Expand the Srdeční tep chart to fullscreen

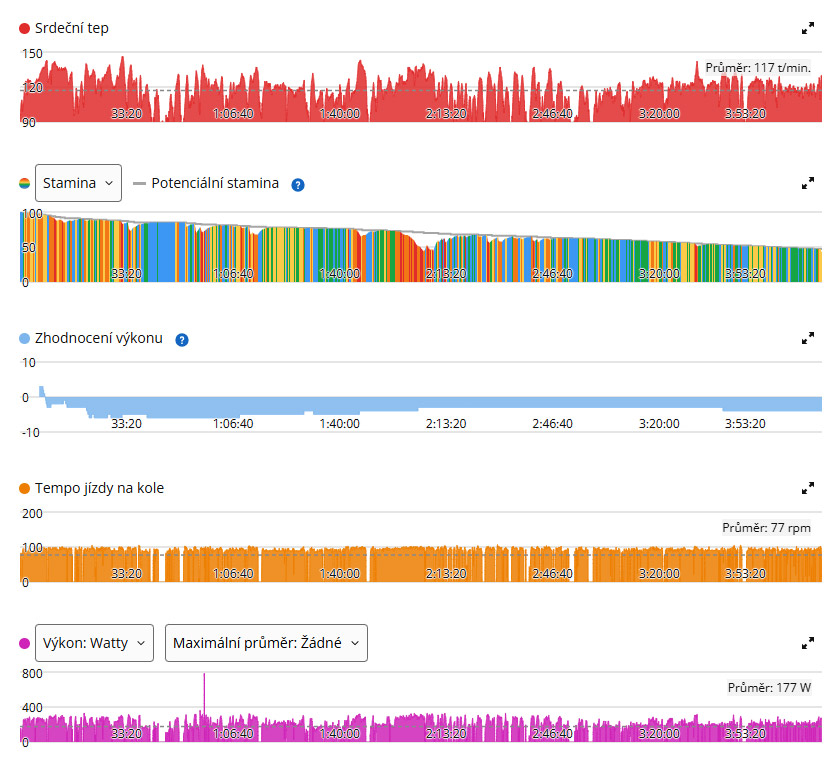pyautogui.click(x=808, y=28)
